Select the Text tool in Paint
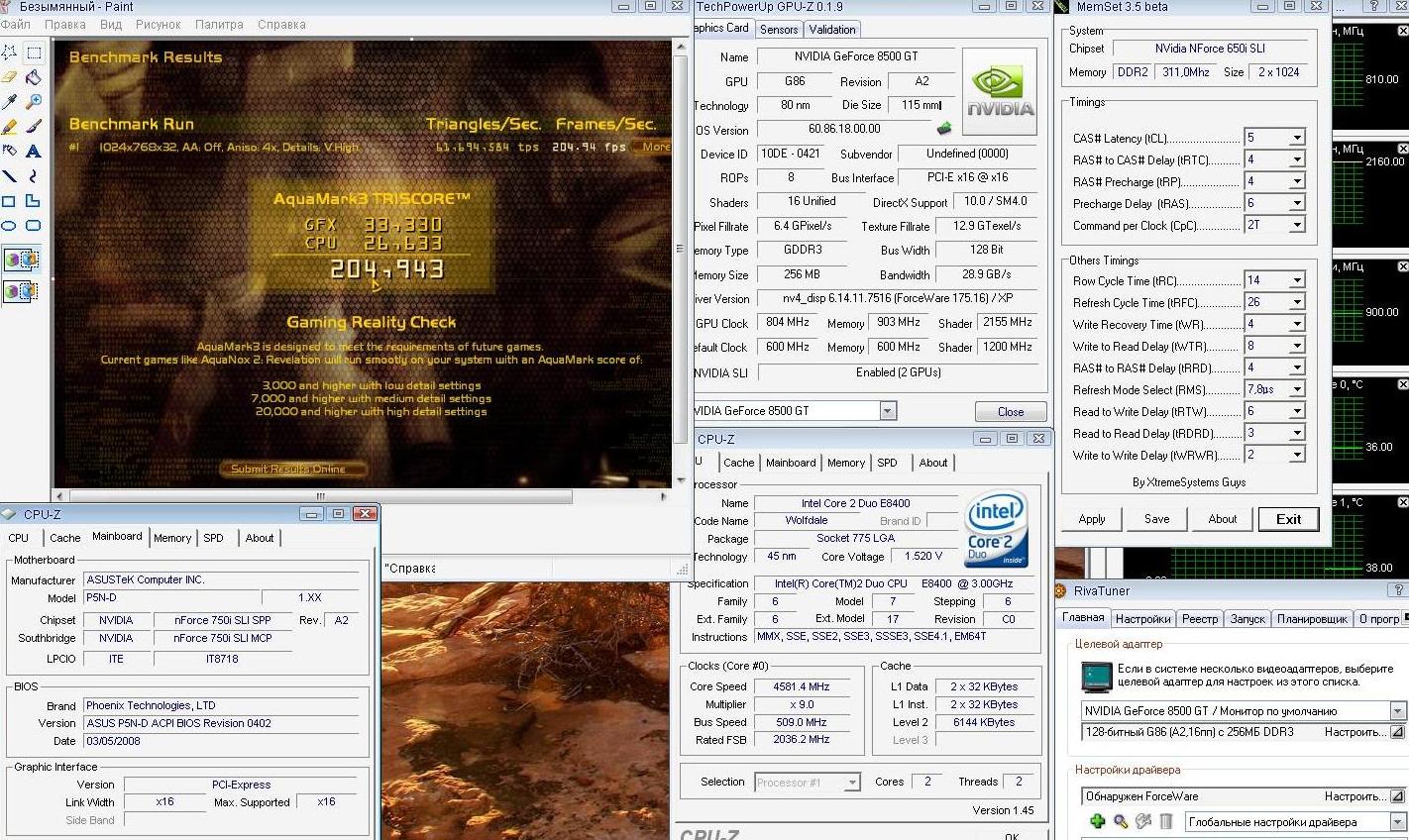This screenshot has height=840, width=1409. pos(33,152)
